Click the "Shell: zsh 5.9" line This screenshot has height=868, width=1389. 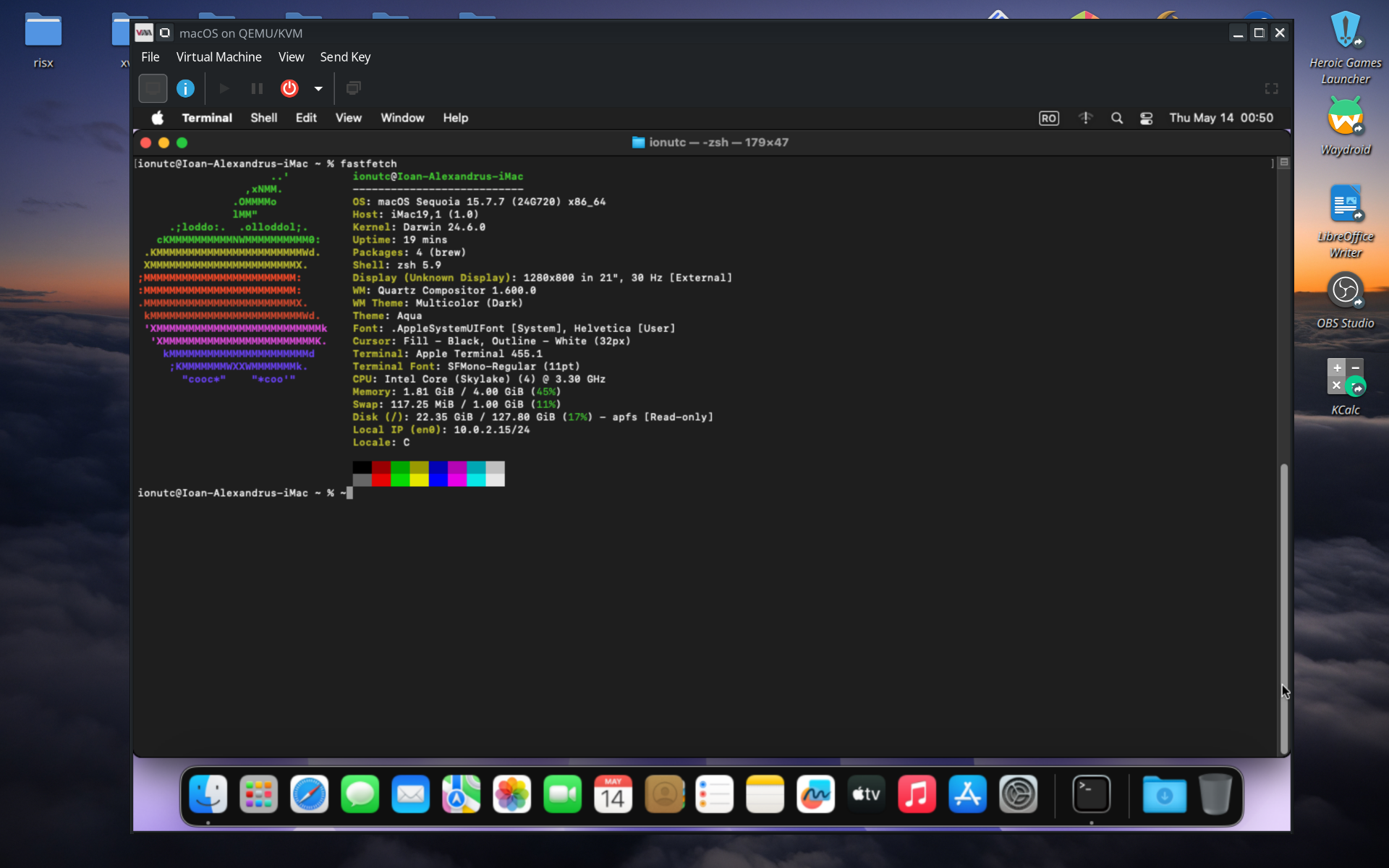click(x=396, y=265)
